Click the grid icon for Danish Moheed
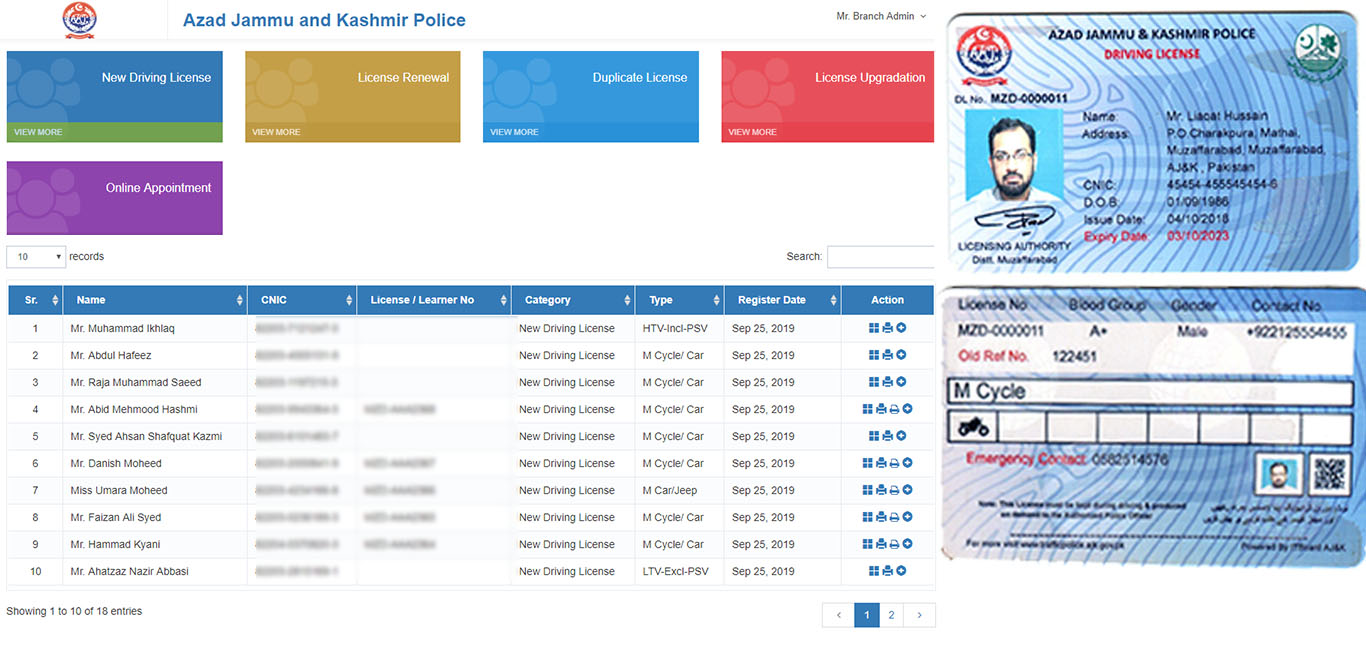Image resolution: width=1366 pixels, height=662 pixels. [x=867, y=463]
